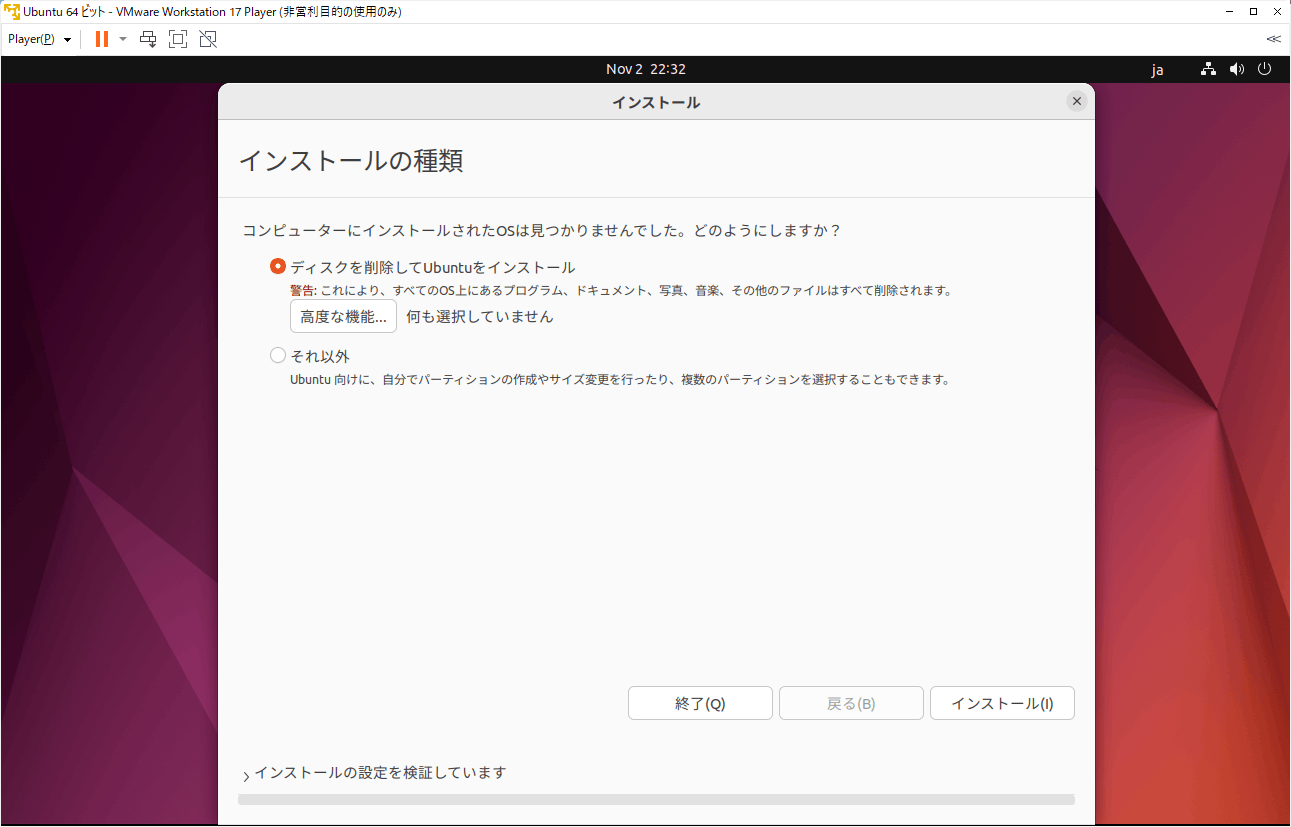This screenshot has width=1291, height=827.
Task: Open the 高度な機能... button
Action: (x=343, y=316)
